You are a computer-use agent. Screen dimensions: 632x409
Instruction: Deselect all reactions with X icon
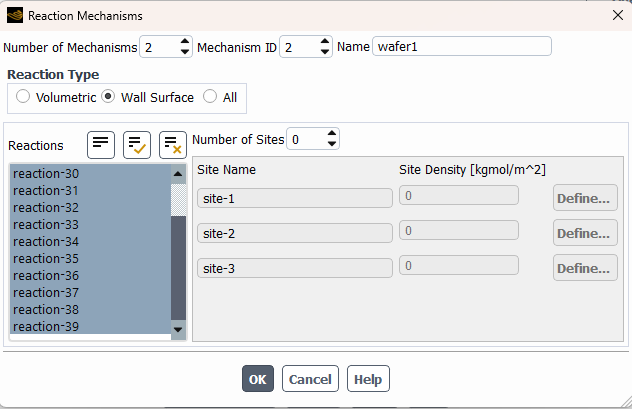(x=173, y=145)
